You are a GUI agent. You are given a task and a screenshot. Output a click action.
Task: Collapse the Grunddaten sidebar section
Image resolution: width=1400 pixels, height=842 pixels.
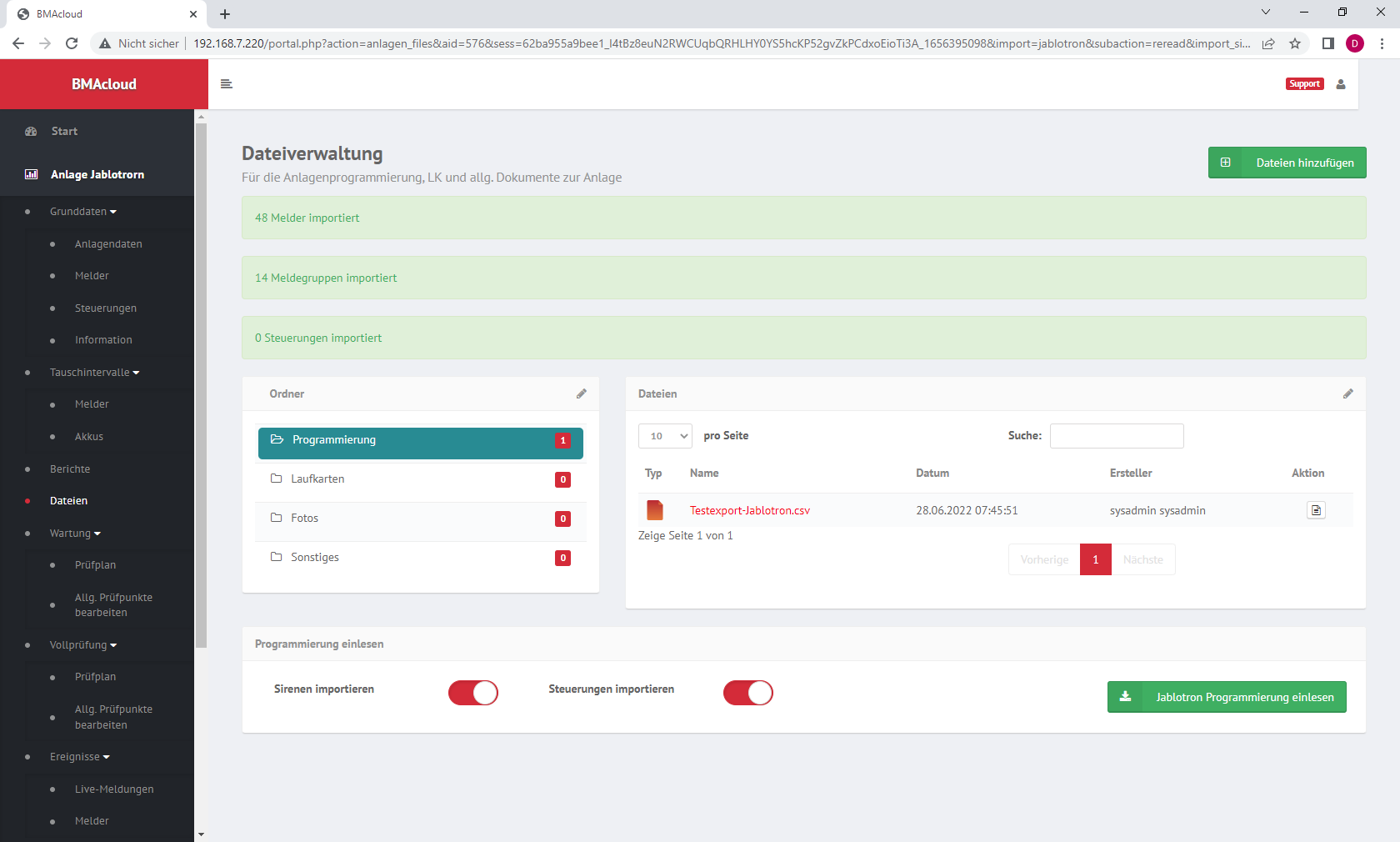83,212
